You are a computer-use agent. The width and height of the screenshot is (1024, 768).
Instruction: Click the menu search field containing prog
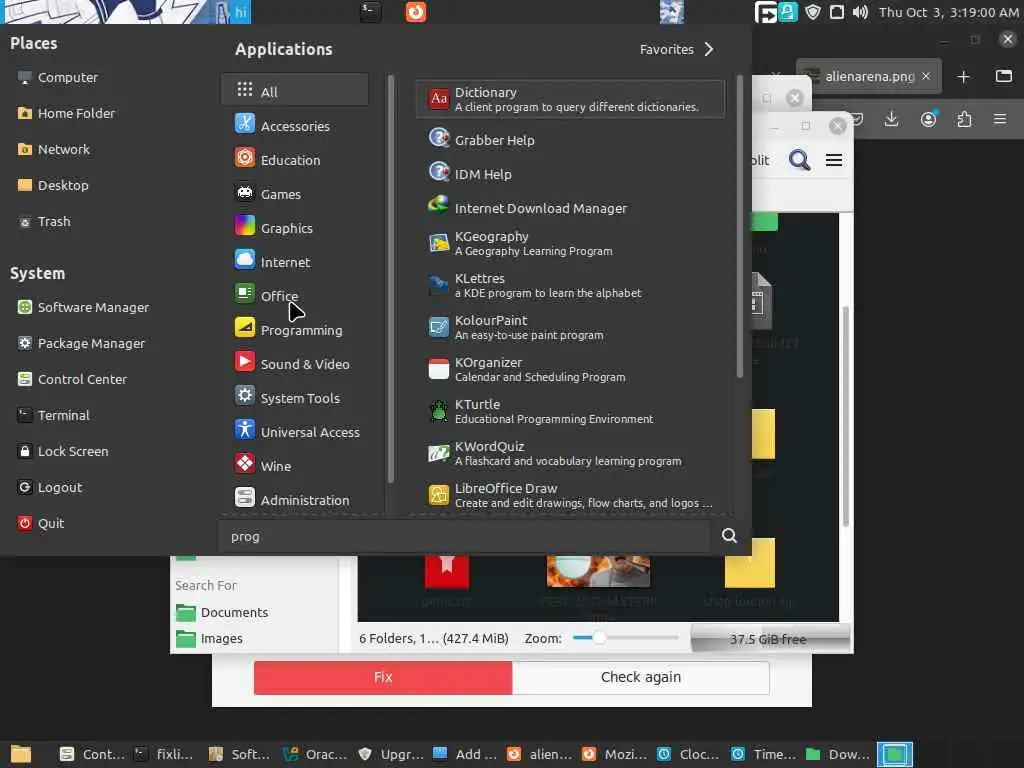point(464,536)
